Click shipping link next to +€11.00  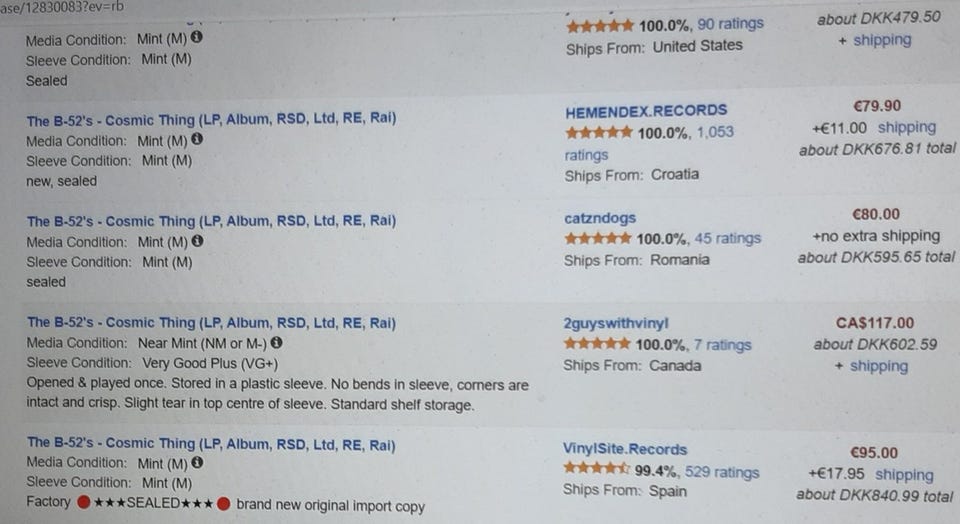[x=906, y=127]
